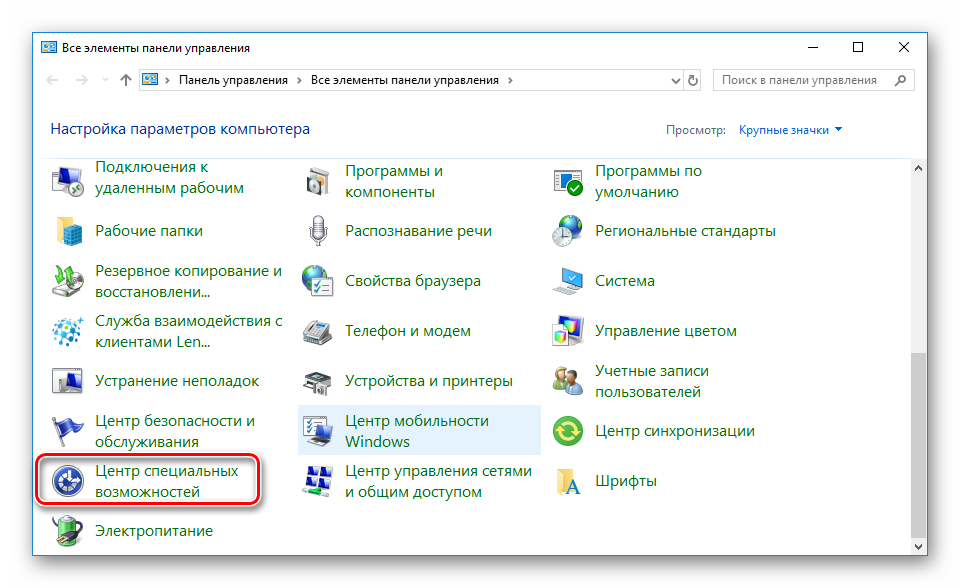960x588 pixels.
Task: Click the vertical scrollbar thumb
Action: (918, 445)
